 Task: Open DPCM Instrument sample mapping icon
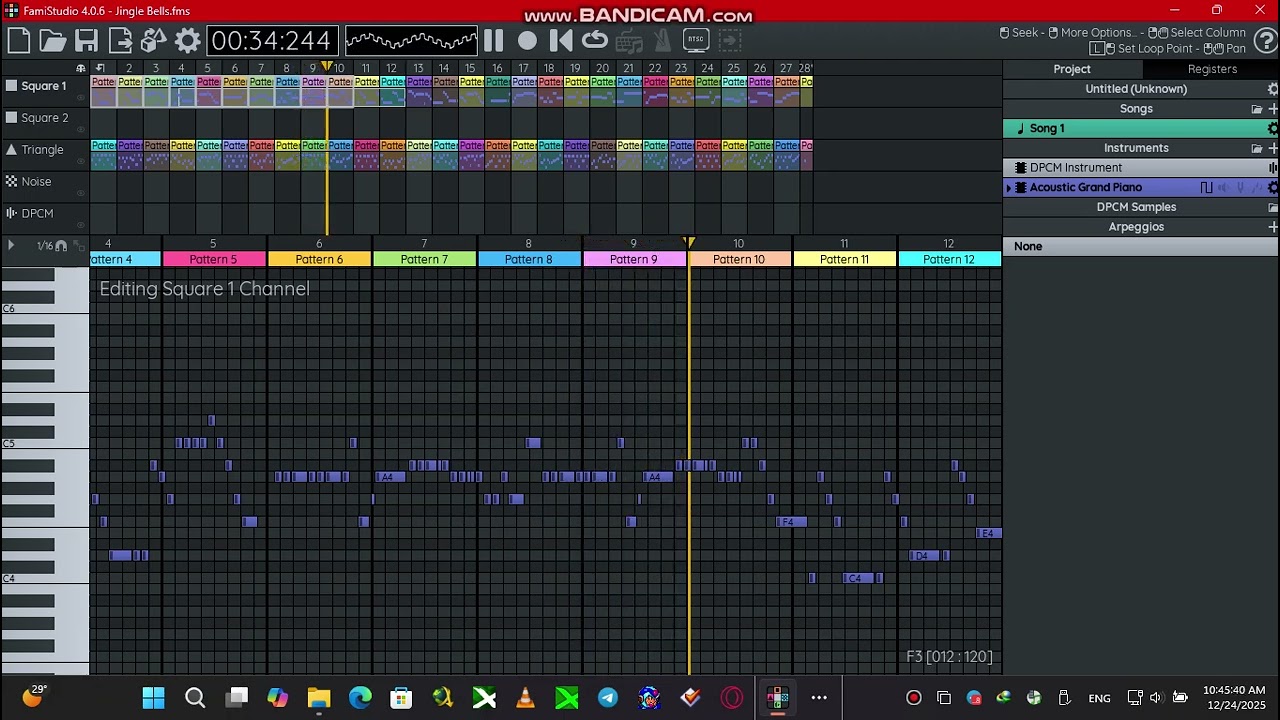click(x=1273, y=168)
